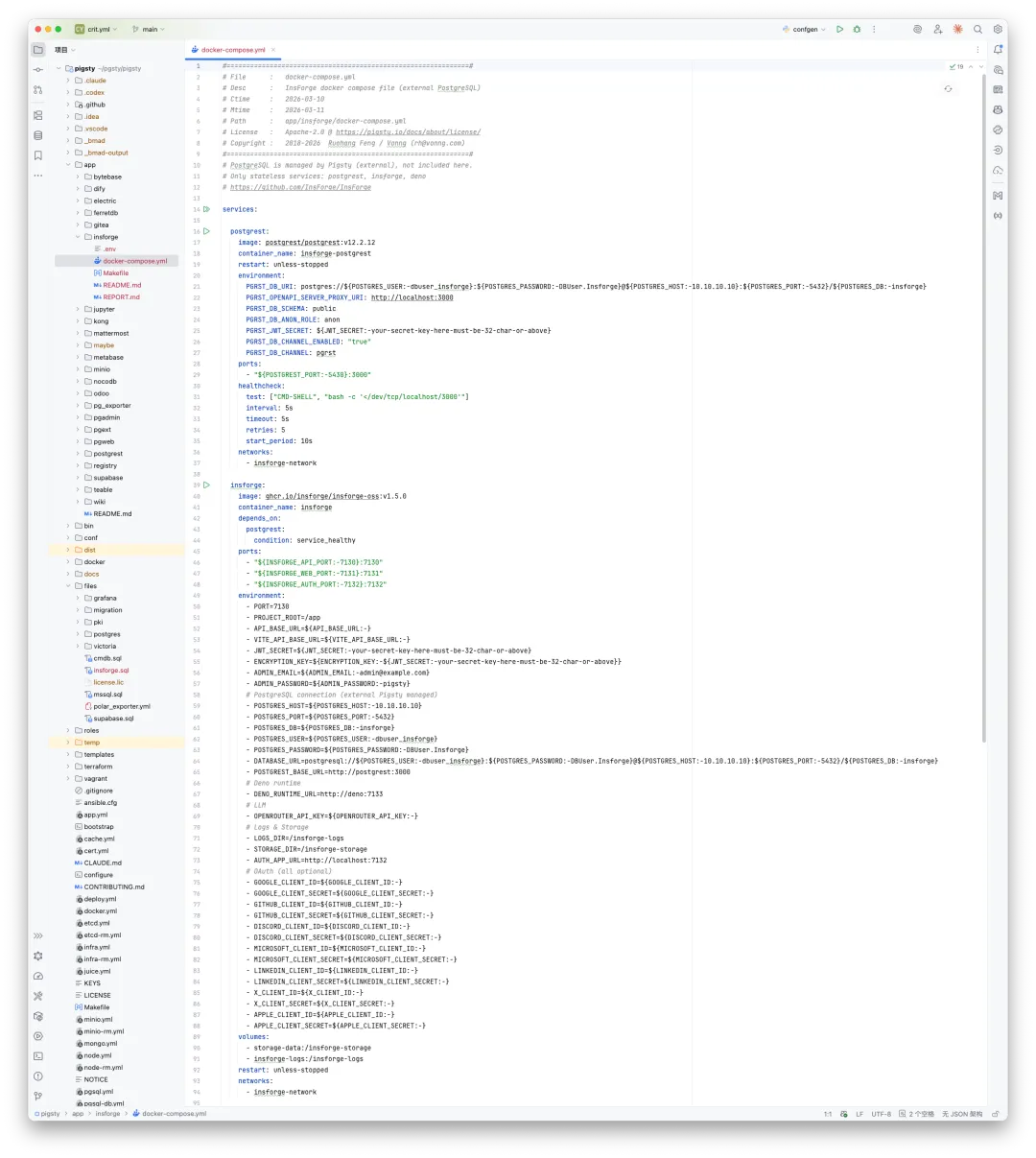Close the docker-compose.yml editor tab

click(273, 50)
